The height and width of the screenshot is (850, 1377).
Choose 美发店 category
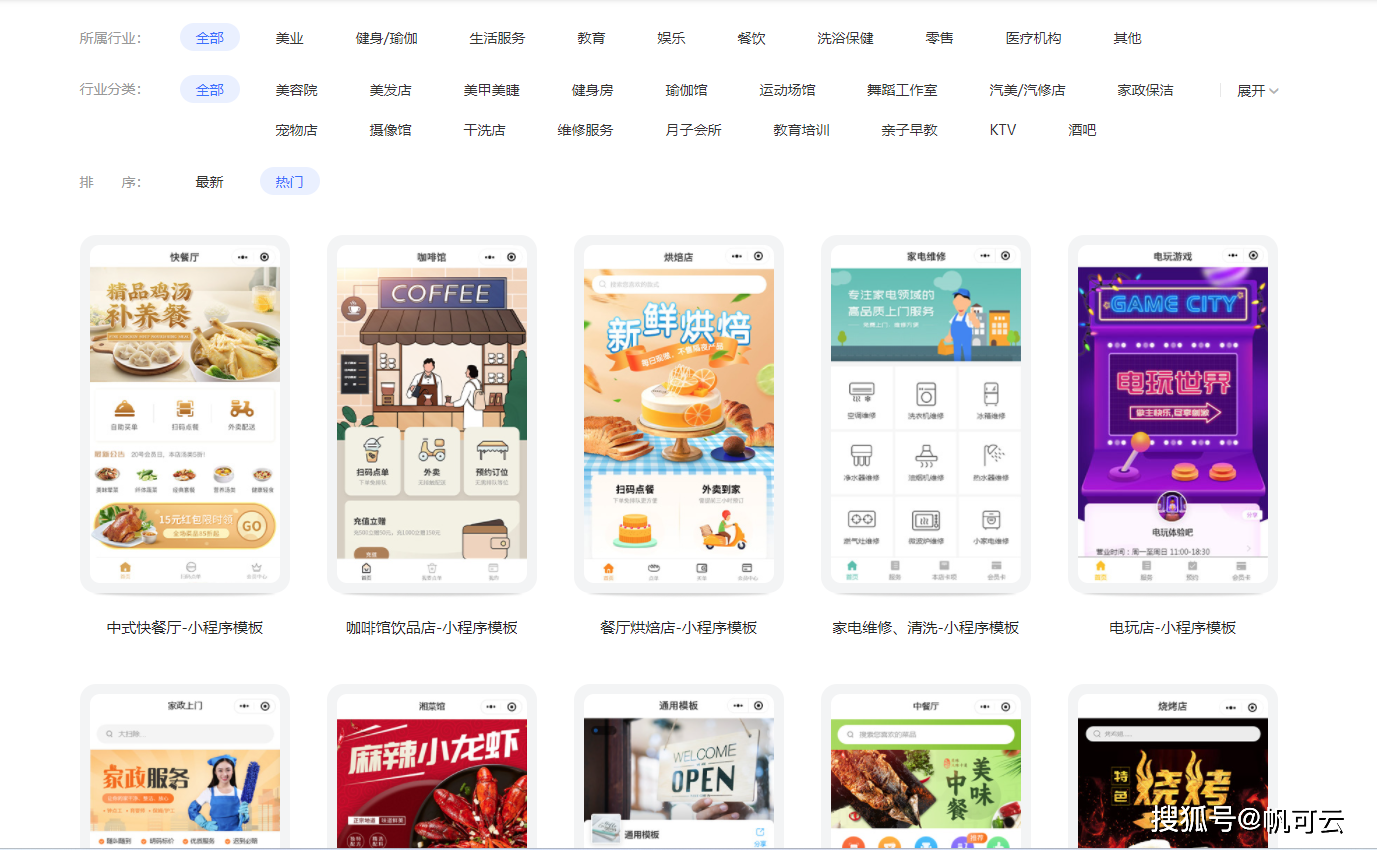click(x=390, y=90)
